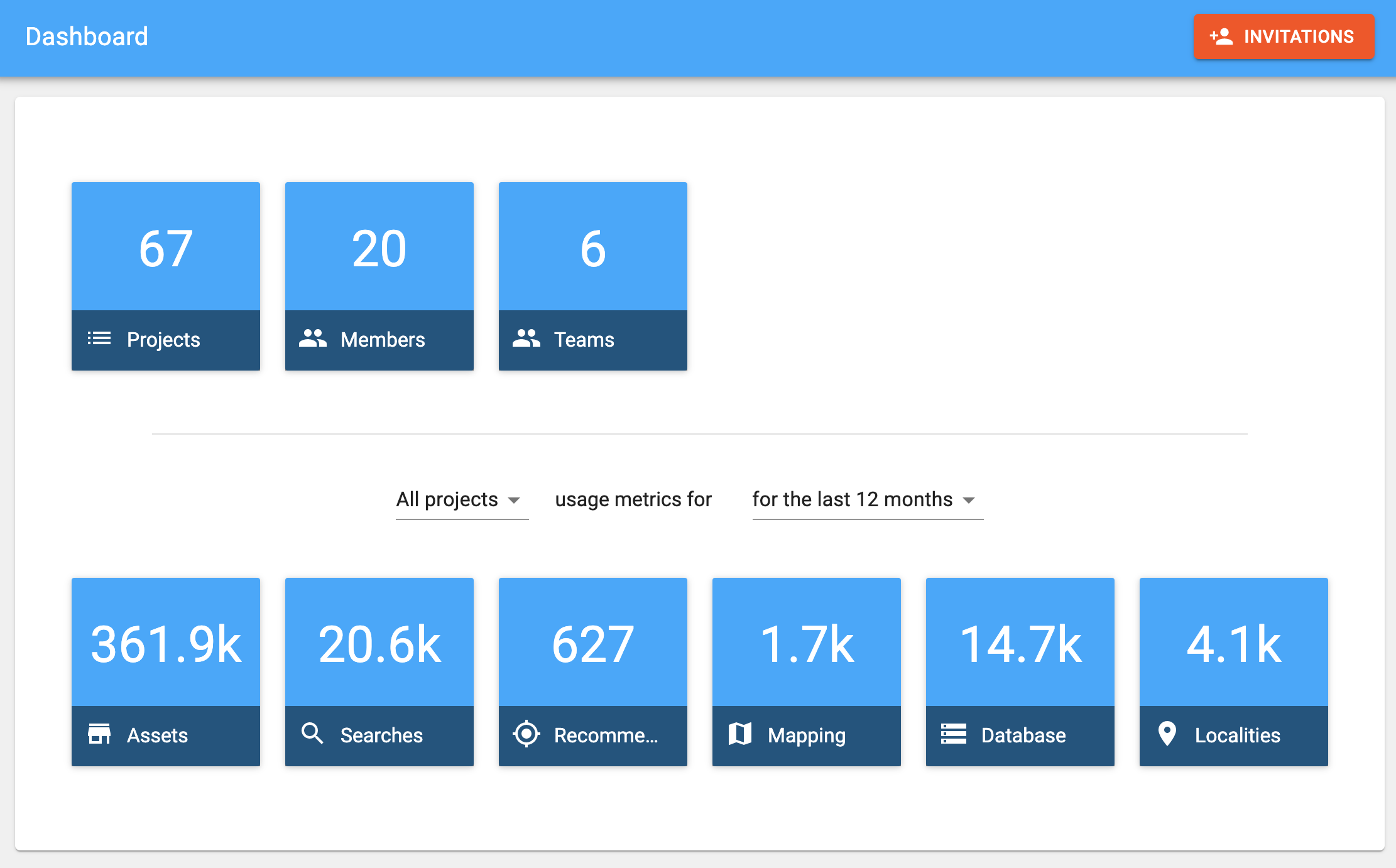Screen dimensions: 1396x868
Task: Click the Projects list icon
Action: click(x=99, y=339)
